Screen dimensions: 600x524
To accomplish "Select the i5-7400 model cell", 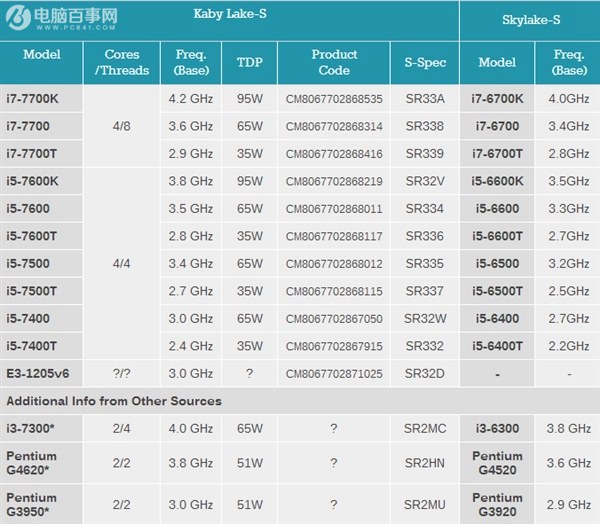I will click(41, 318).
